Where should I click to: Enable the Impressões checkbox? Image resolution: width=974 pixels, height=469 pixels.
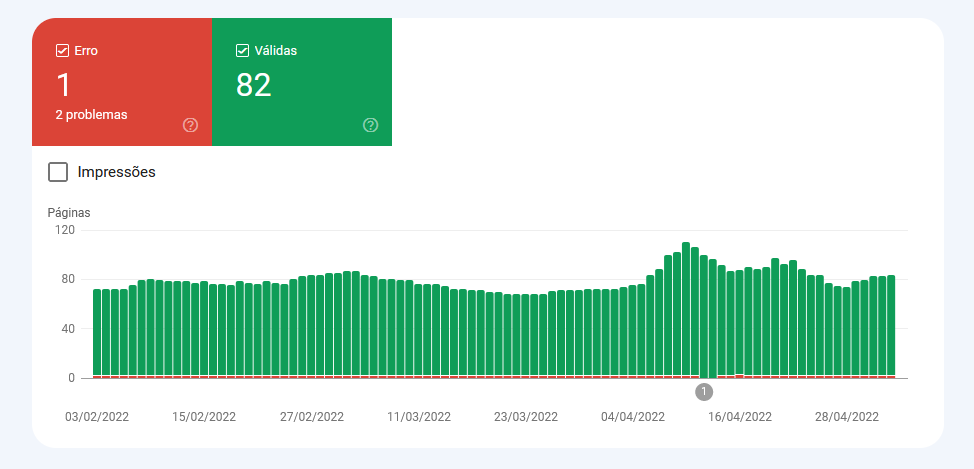(x=58, y=172)
